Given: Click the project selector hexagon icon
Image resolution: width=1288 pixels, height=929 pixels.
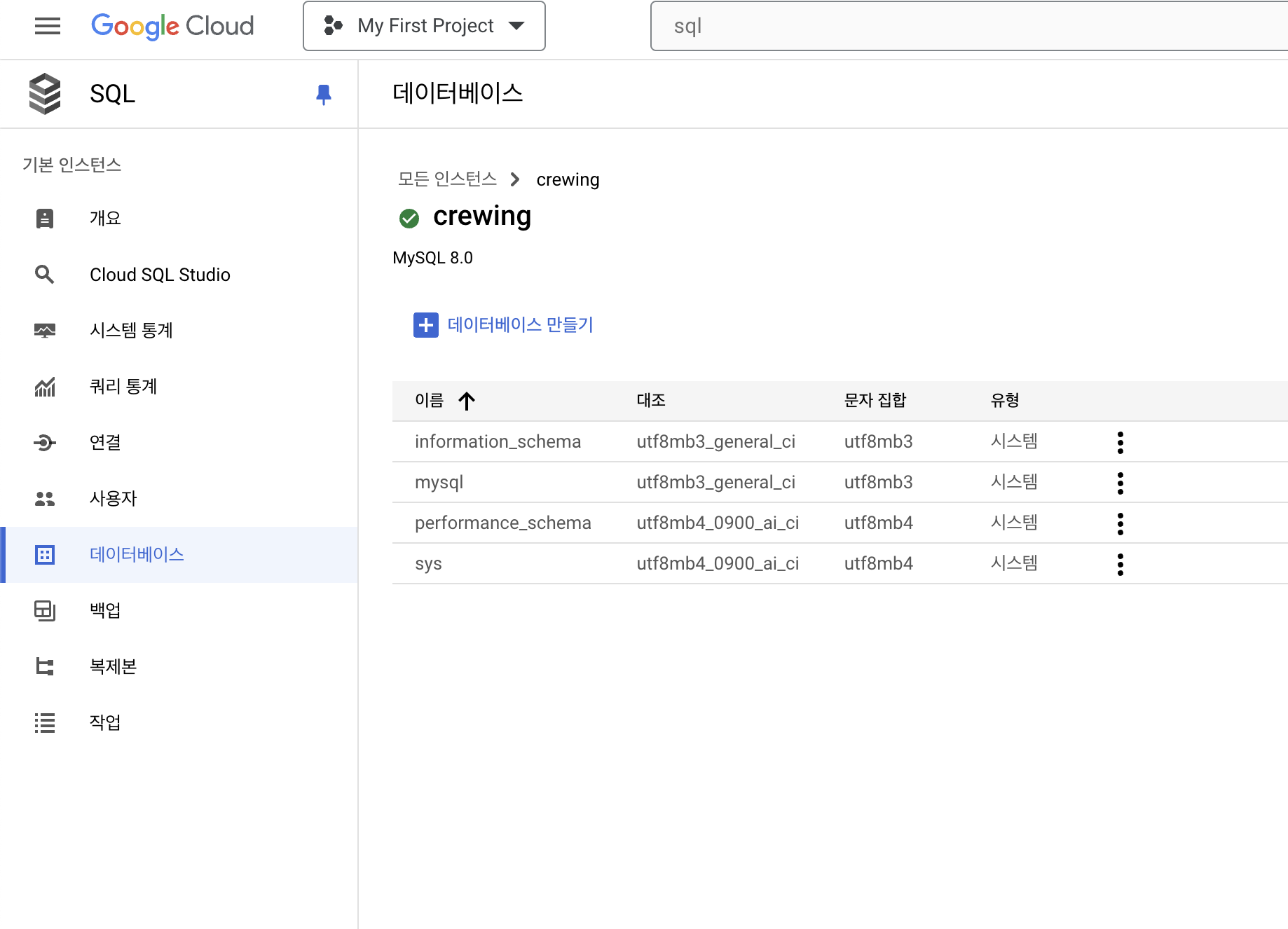Looking at the screenshot, I should coord(333,26).
